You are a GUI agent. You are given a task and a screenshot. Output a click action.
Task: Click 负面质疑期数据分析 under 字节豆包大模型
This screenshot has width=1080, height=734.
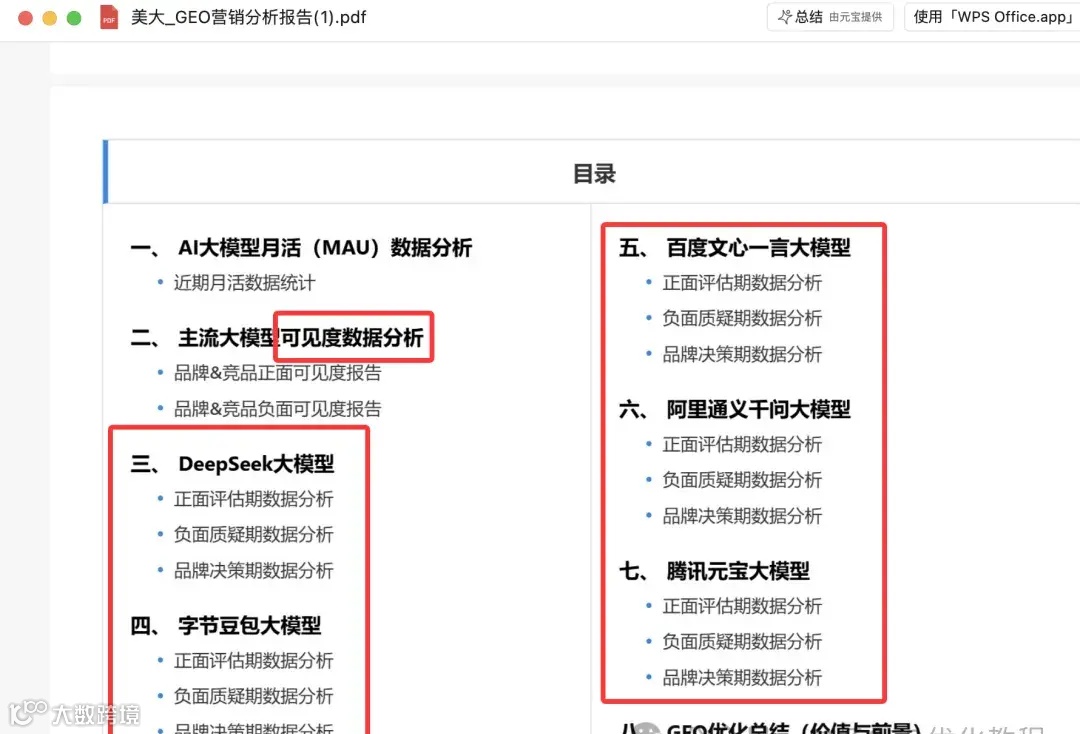coord(253,696)
